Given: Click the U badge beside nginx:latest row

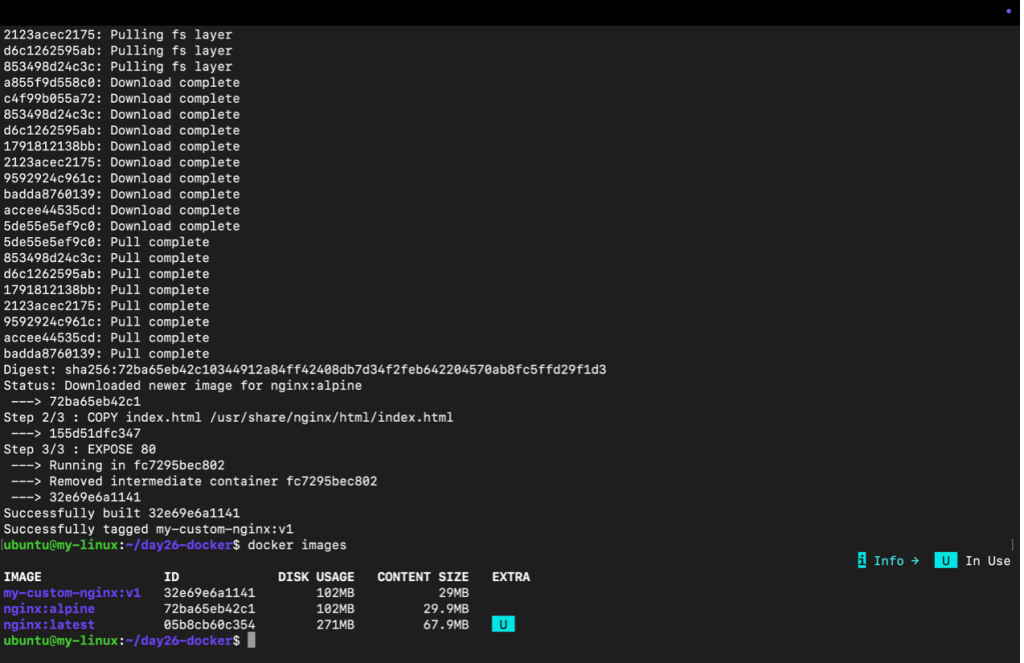Looking at the screenshot, I should pos(503,624).
